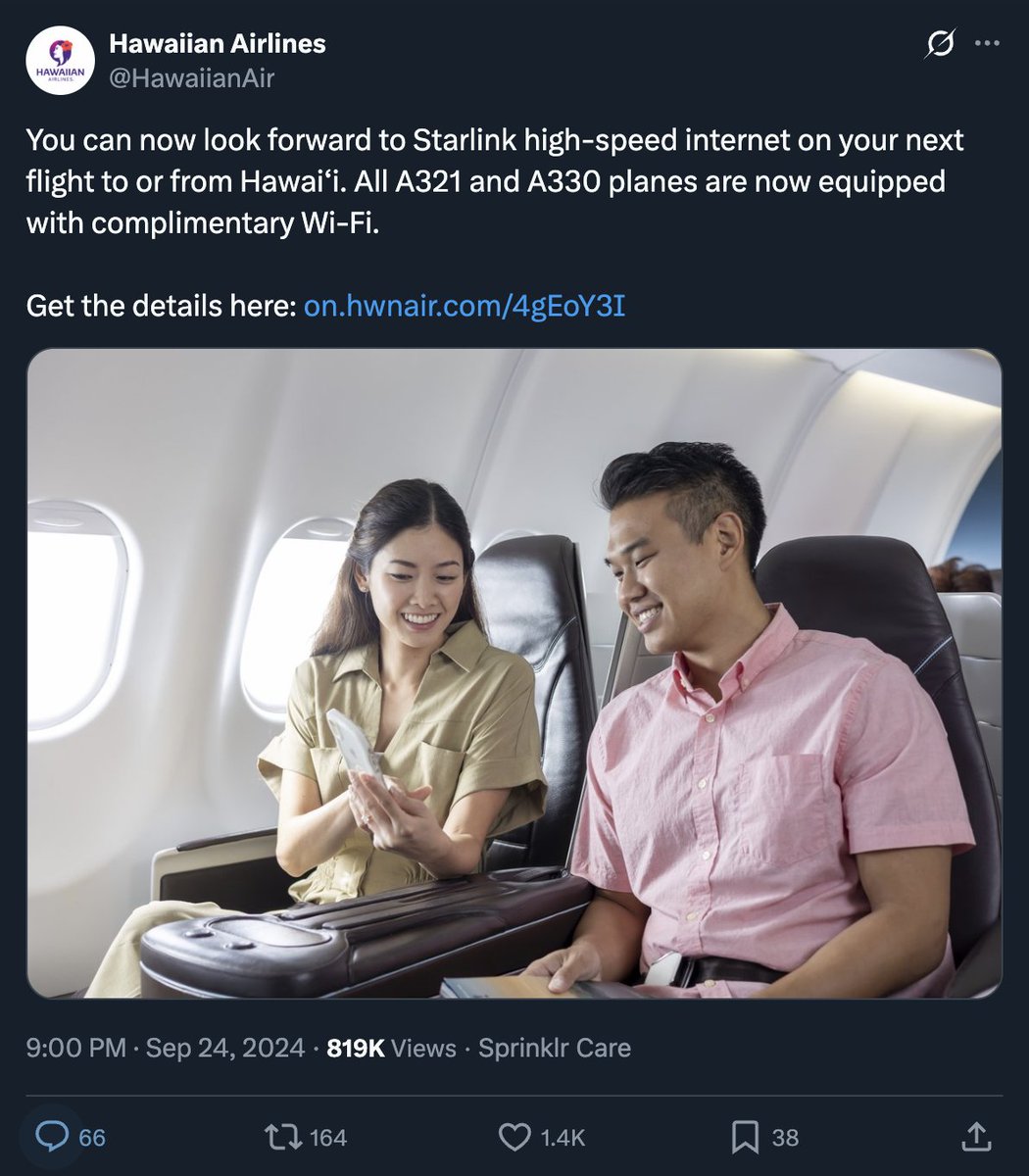Share the post using the upload arrow icon

(975, 1137)
